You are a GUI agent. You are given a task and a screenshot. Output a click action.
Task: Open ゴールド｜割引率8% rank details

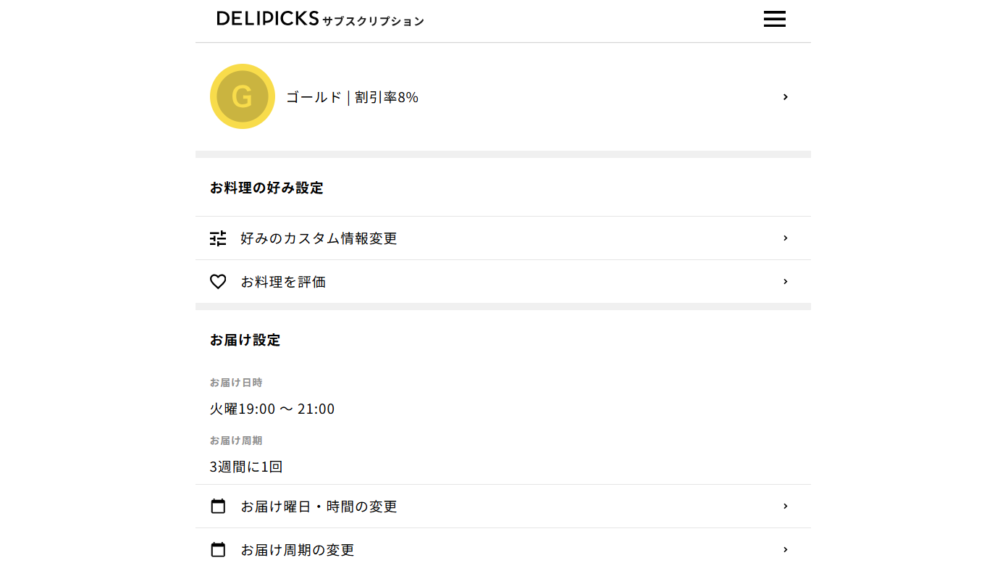(x=503, y=97)
